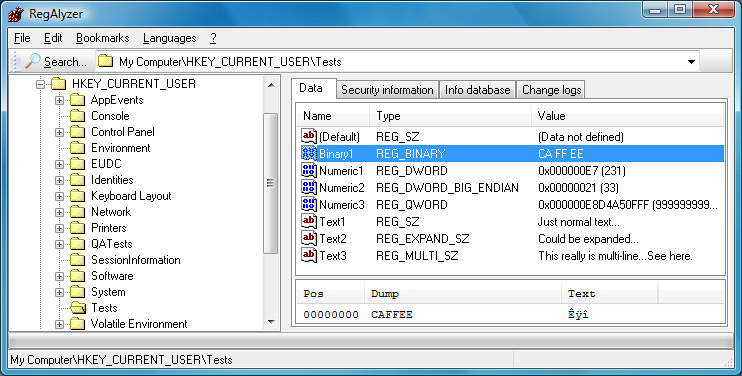
Task: Click the (Default) value icon
Action: pyautogui.click(x=309, y=136)
